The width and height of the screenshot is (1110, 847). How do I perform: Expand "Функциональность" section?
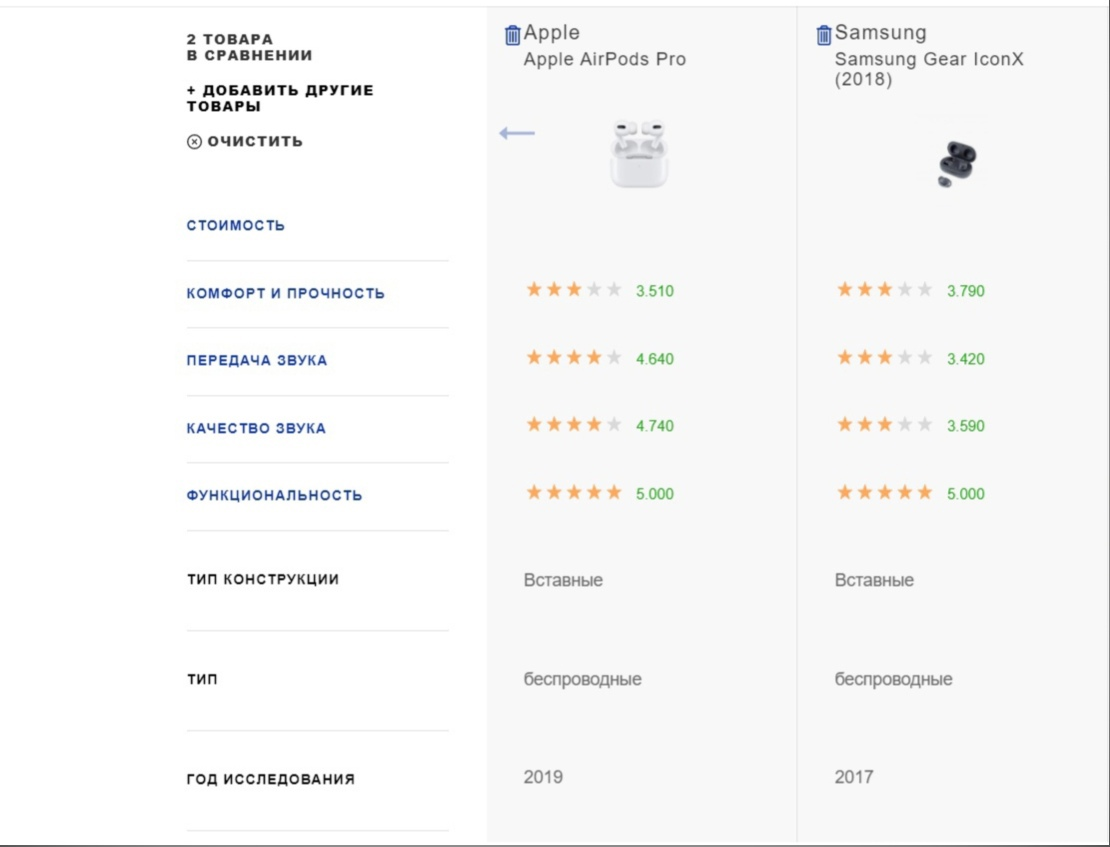coord(274,496)
